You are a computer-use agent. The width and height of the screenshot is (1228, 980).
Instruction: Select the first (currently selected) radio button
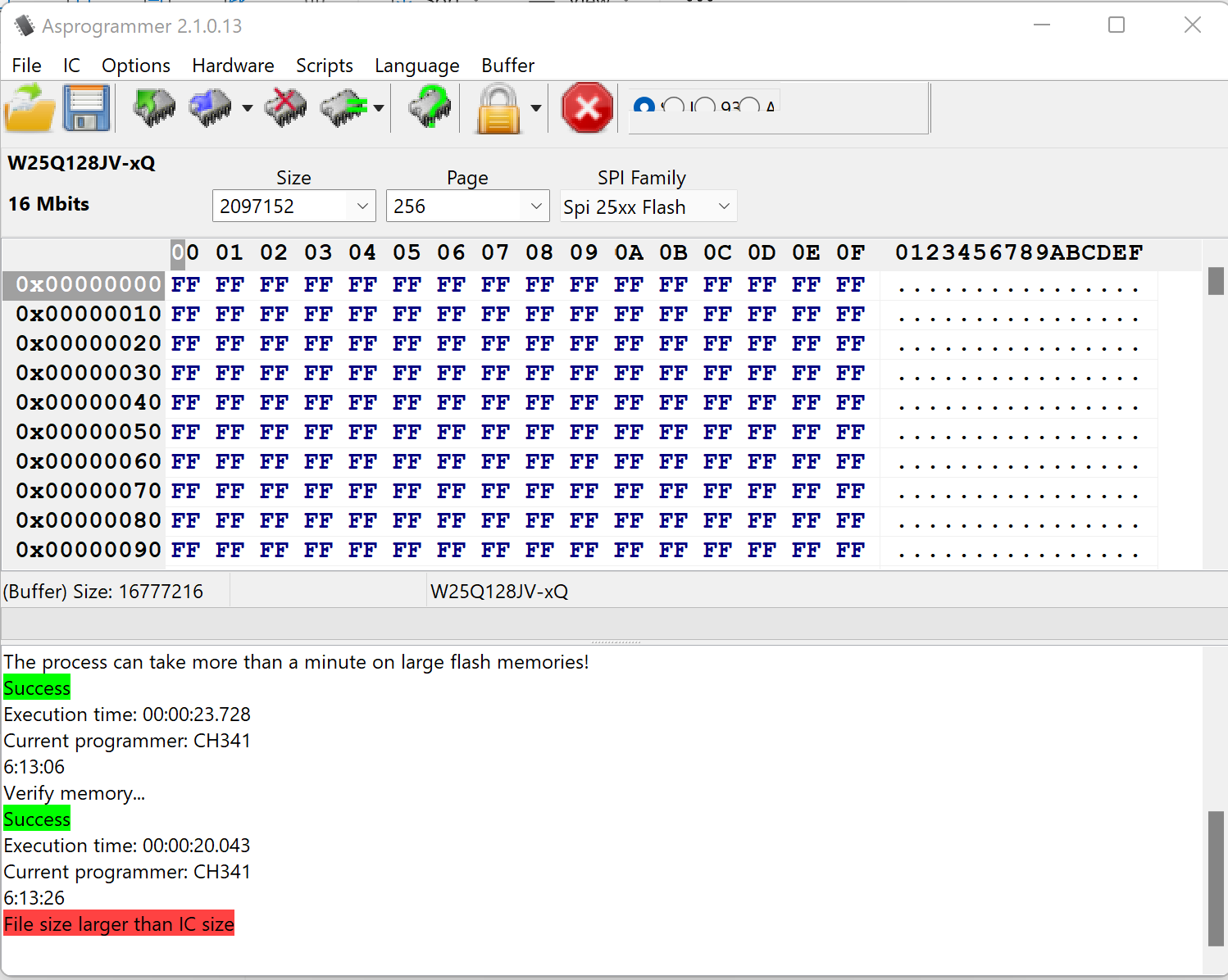click(644, 107)
